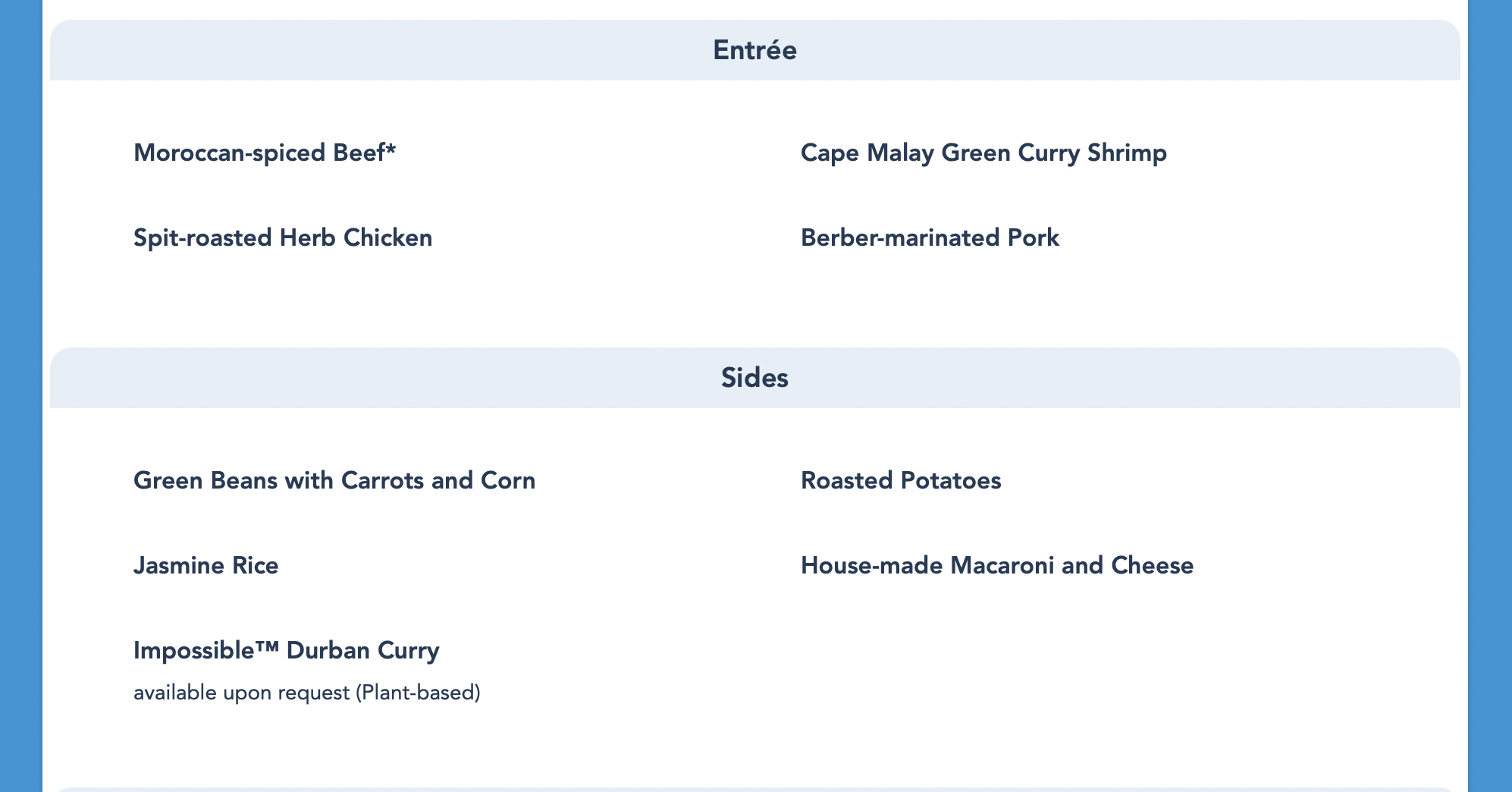Image resolution: width=1512 pixels, height=792 pixels.
Task: Select House-made Macaroni and Cheese
Action: (997, 566)
